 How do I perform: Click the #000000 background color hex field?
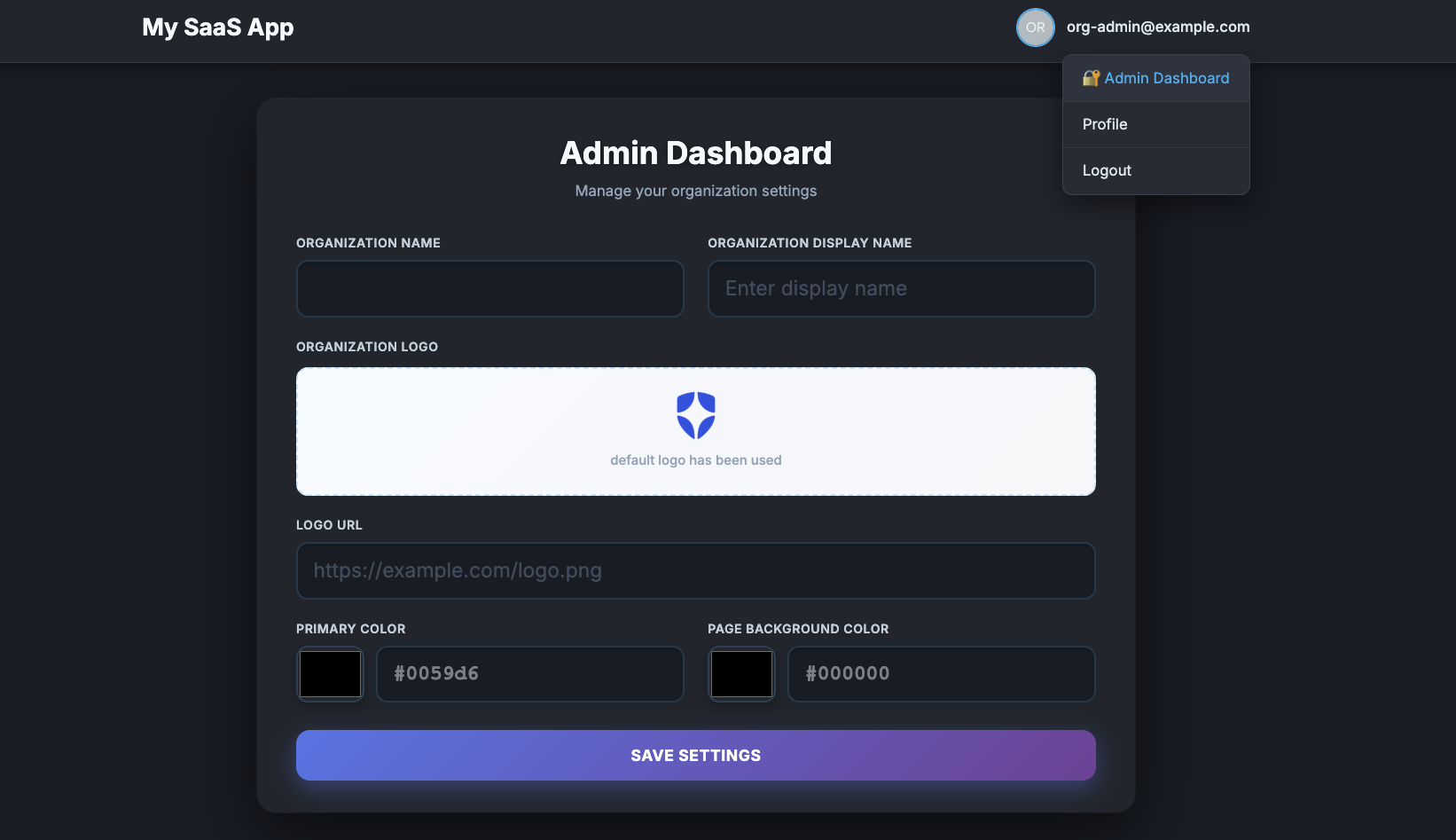coord(941,673)
